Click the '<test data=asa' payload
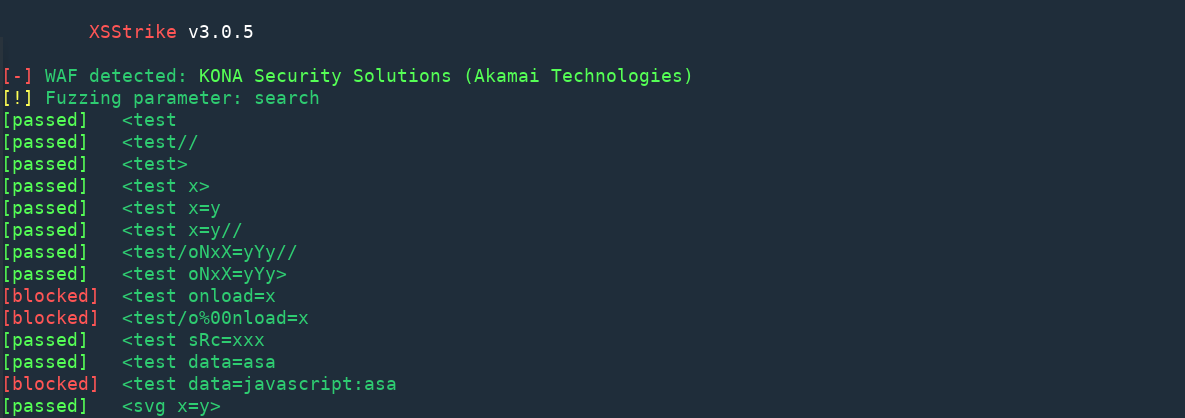This screenshot has width=1185, height=418. [199, 362]
